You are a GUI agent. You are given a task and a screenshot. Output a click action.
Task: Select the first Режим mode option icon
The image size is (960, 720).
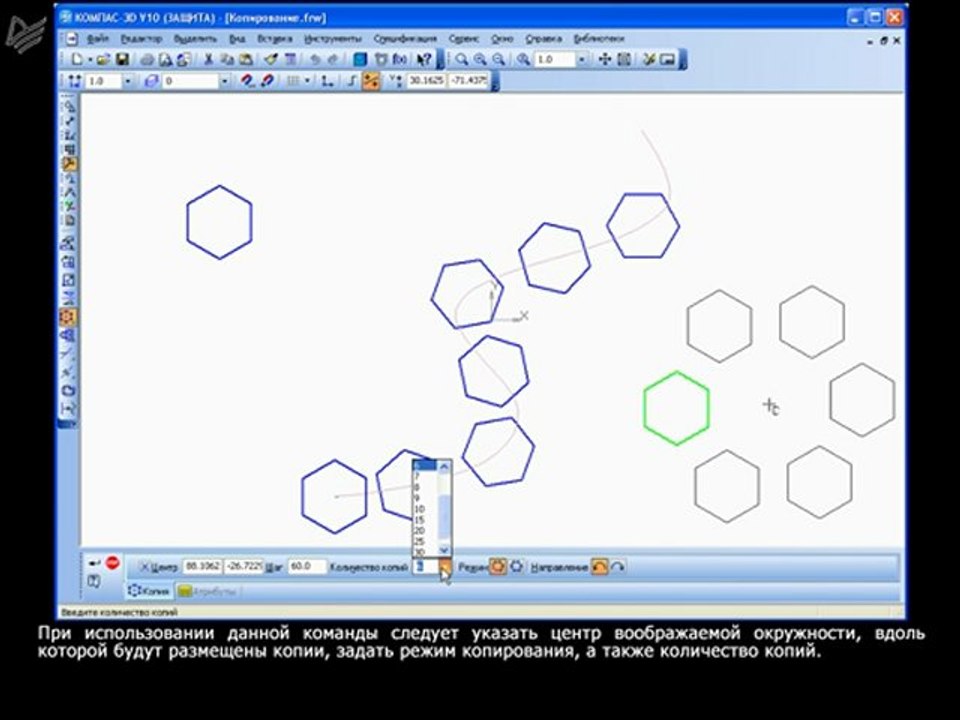point(498,567)
